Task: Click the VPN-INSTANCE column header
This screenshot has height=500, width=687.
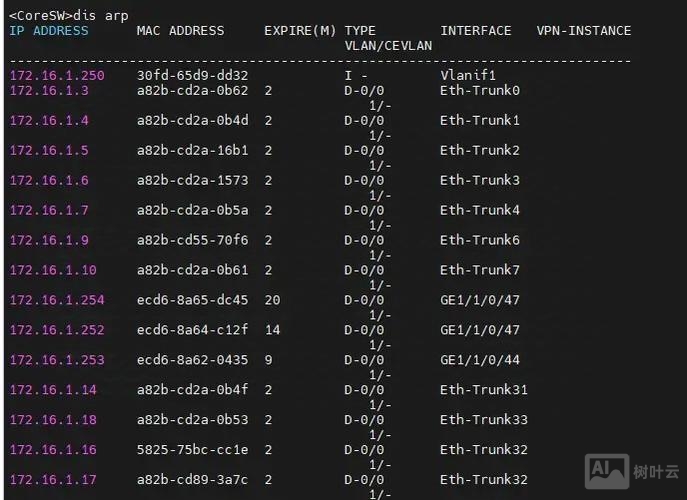Action: coord(583,31)
